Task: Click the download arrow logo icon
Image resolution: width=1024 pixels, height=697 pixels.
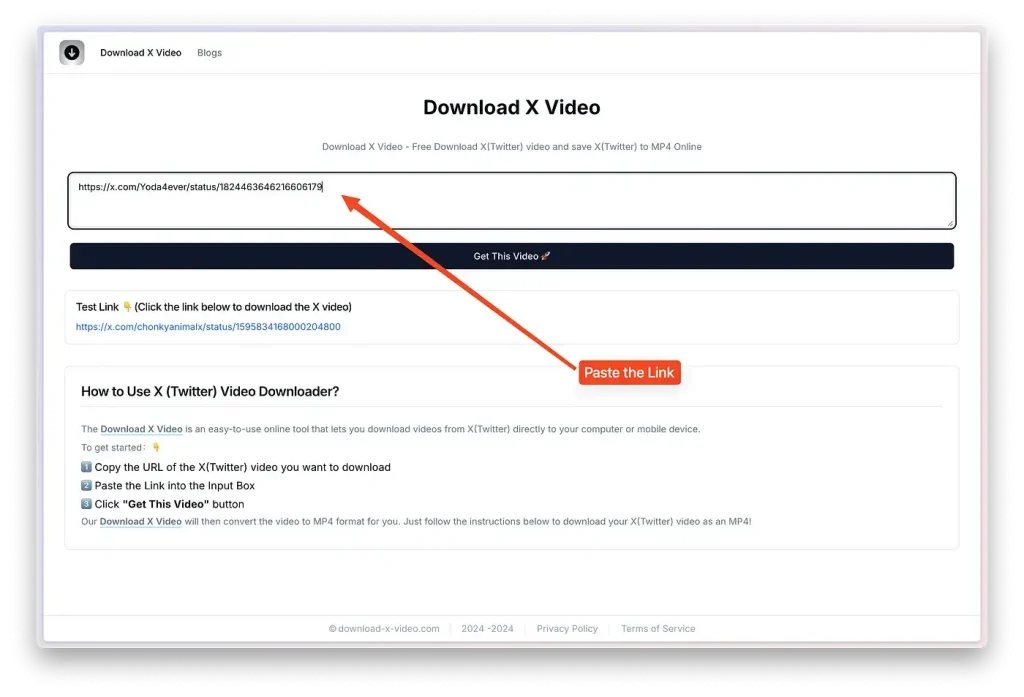Action: pyautogui.click(x=72, y=53)
